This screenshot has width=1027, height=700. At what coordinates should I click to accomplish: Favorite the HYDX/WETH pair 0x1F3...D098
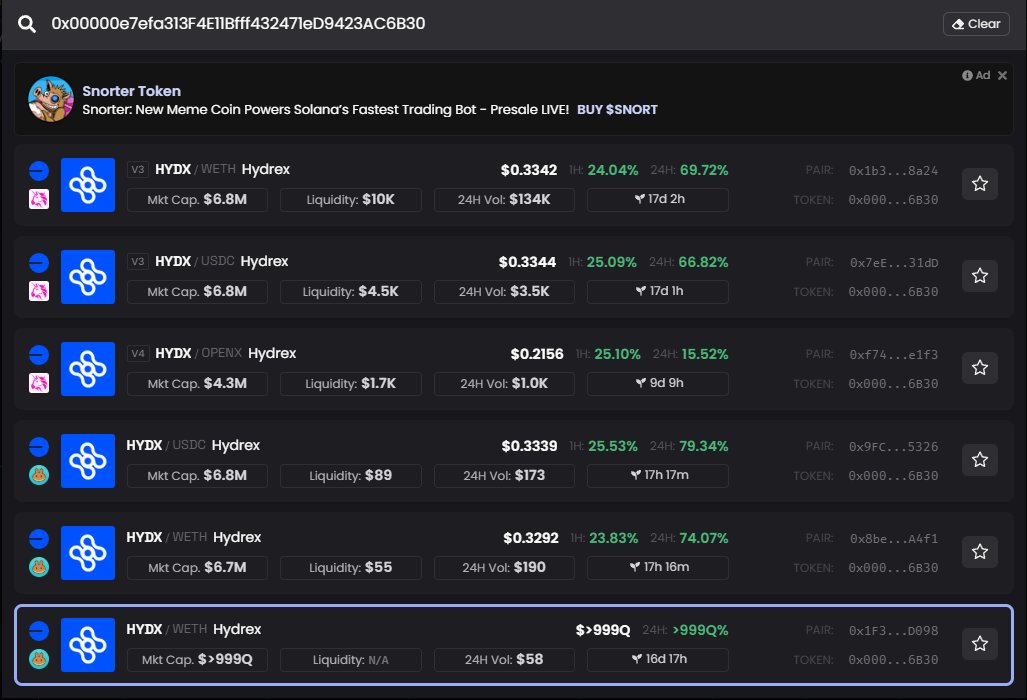click(x=980, y=644)
